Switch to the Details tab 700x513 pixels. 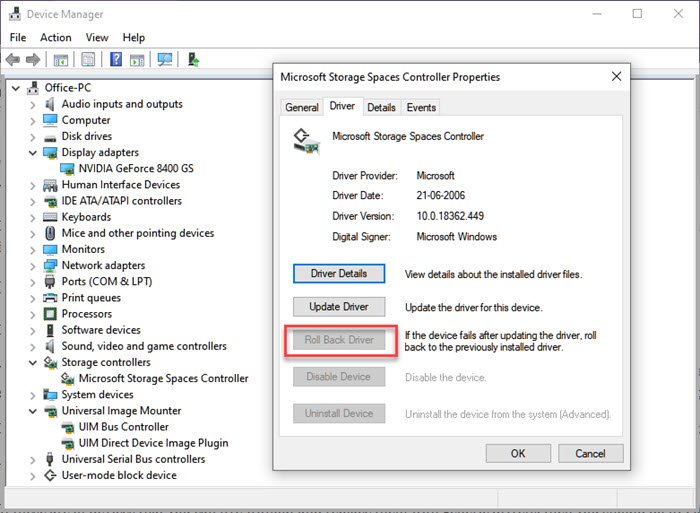point(381,108)
